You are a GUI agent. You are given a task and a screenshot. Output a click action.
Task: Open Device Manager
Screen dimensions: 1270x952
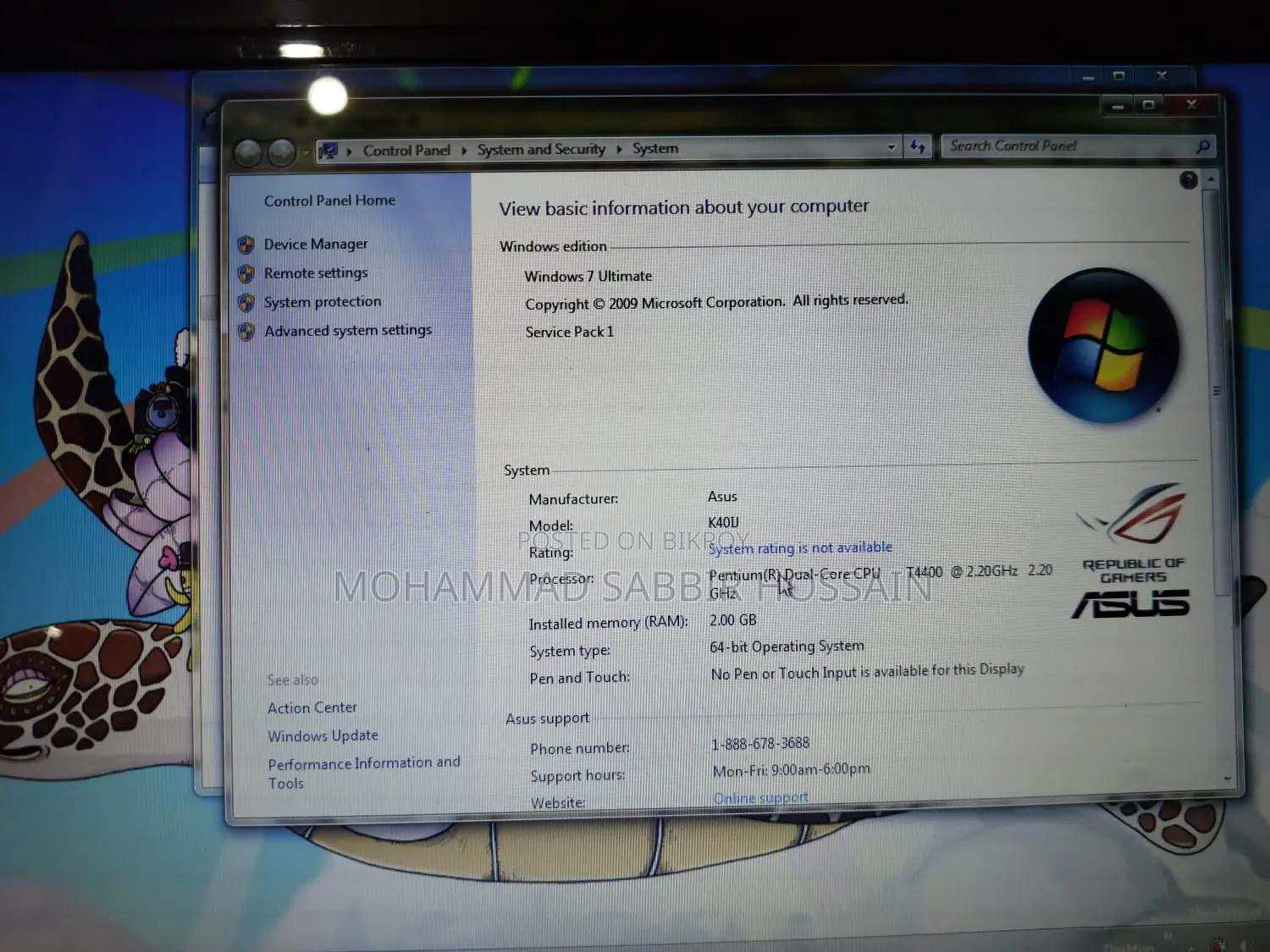tap(316, 245)
